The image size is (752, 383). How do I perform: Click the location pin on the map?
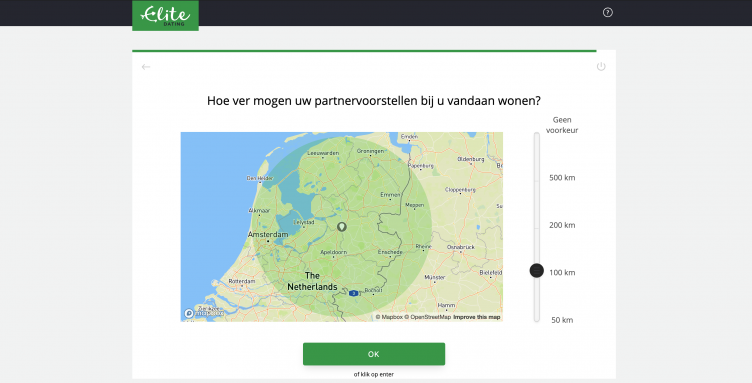341,226
